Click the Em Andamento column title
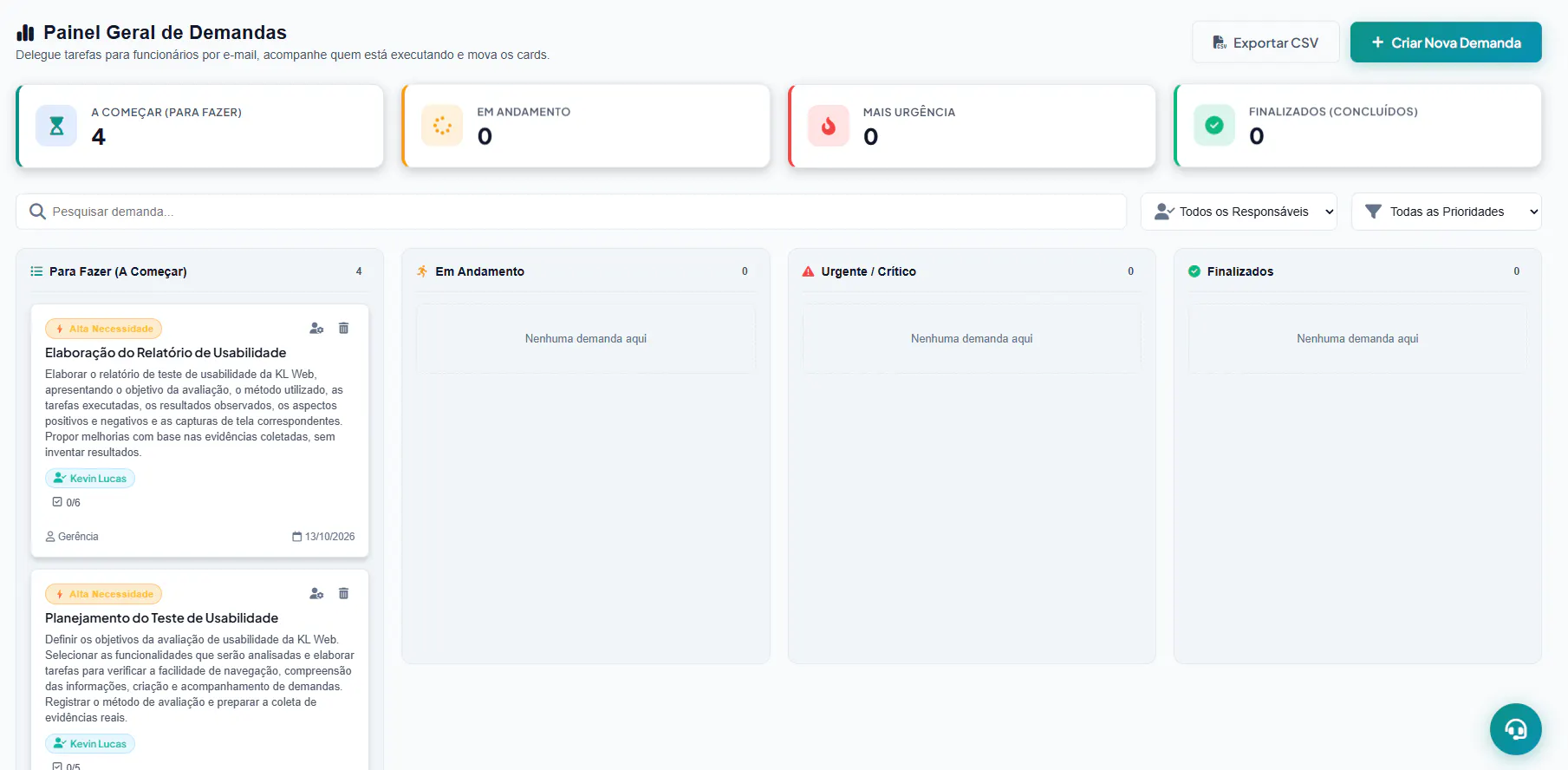The image size is (1568, 770). pos(479,271)
